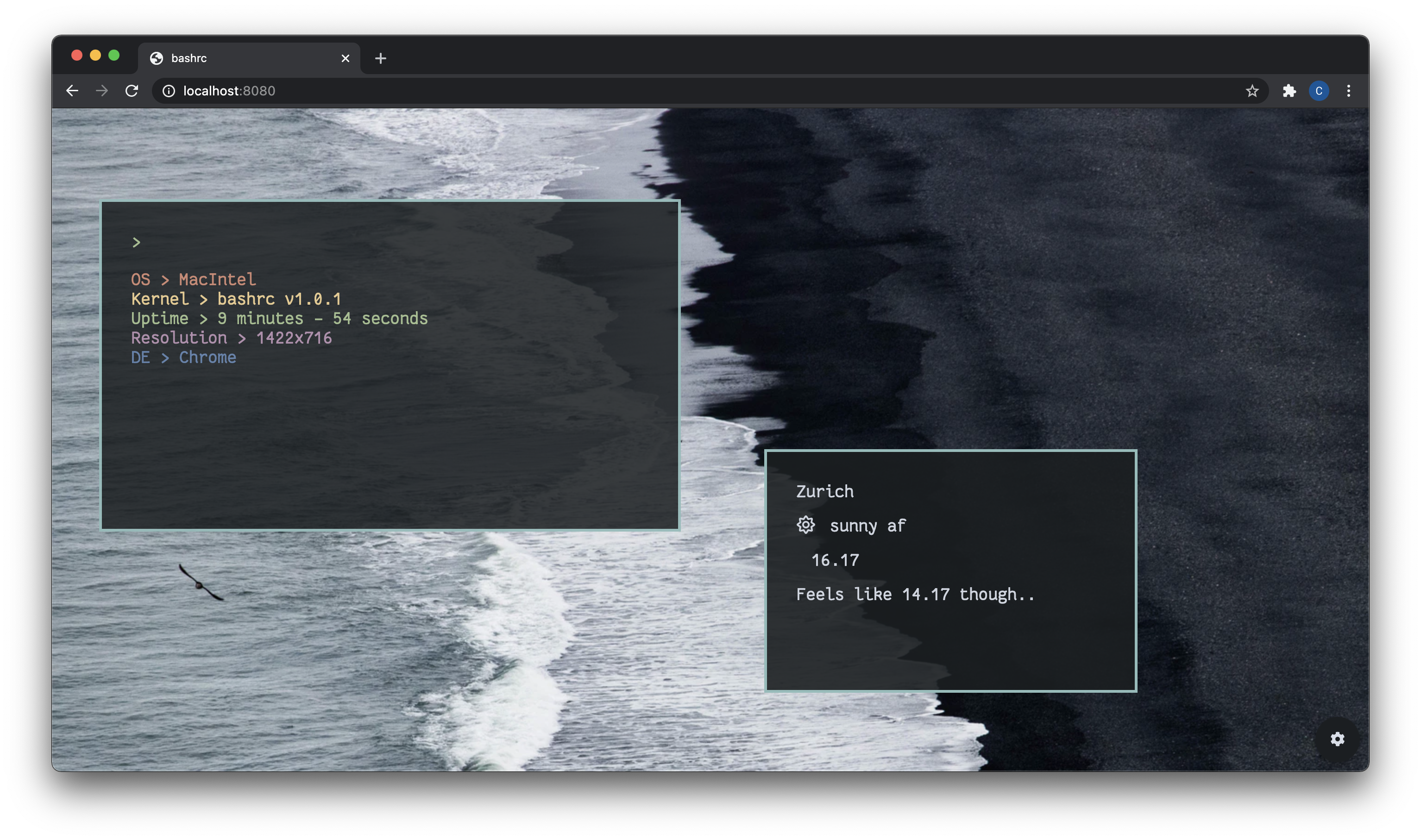Open the Chrome three-dot menu
Viewport: 1421px width, 840px height.
1349,91
